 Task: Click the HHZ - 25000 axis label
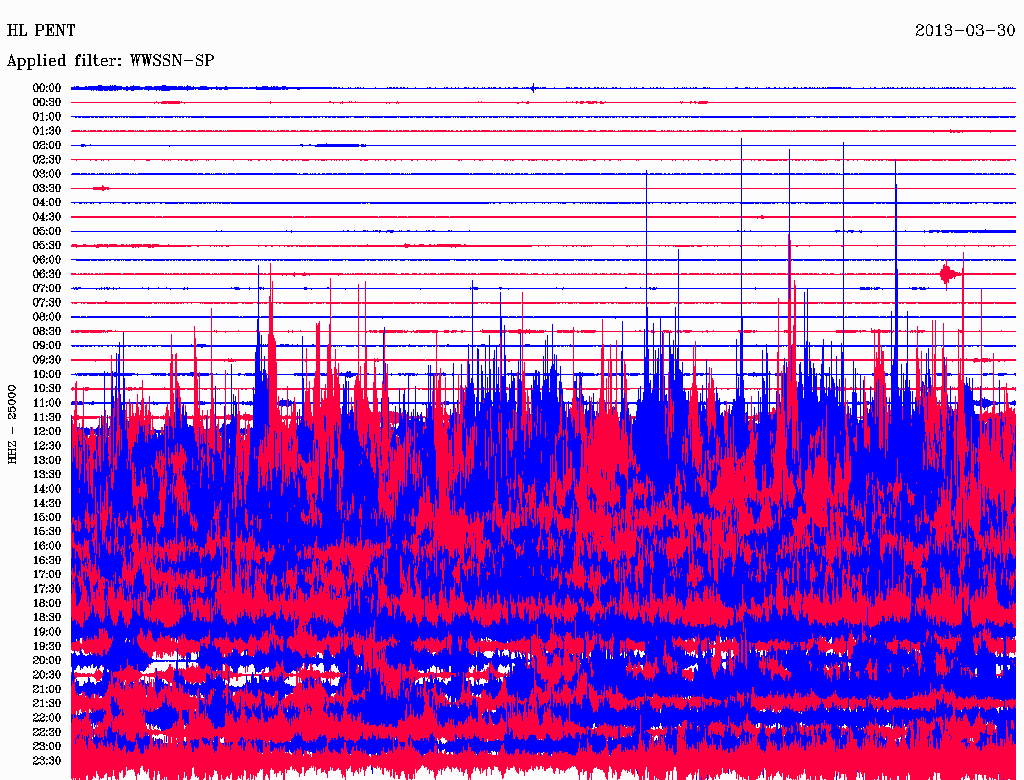(x=12, y=424)
